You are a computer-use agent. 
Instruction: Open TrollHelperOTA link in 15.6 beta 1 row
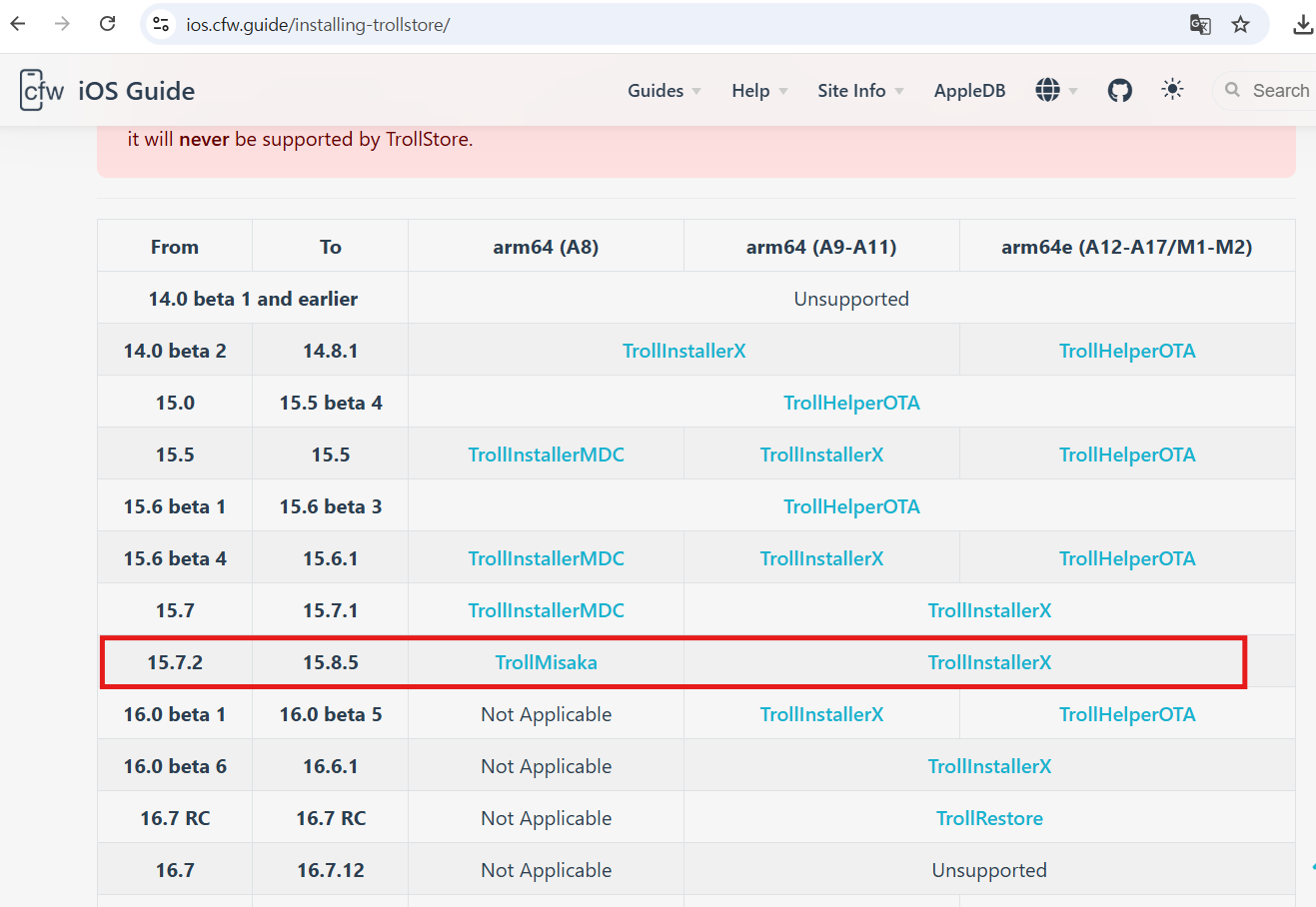[851, 506]
